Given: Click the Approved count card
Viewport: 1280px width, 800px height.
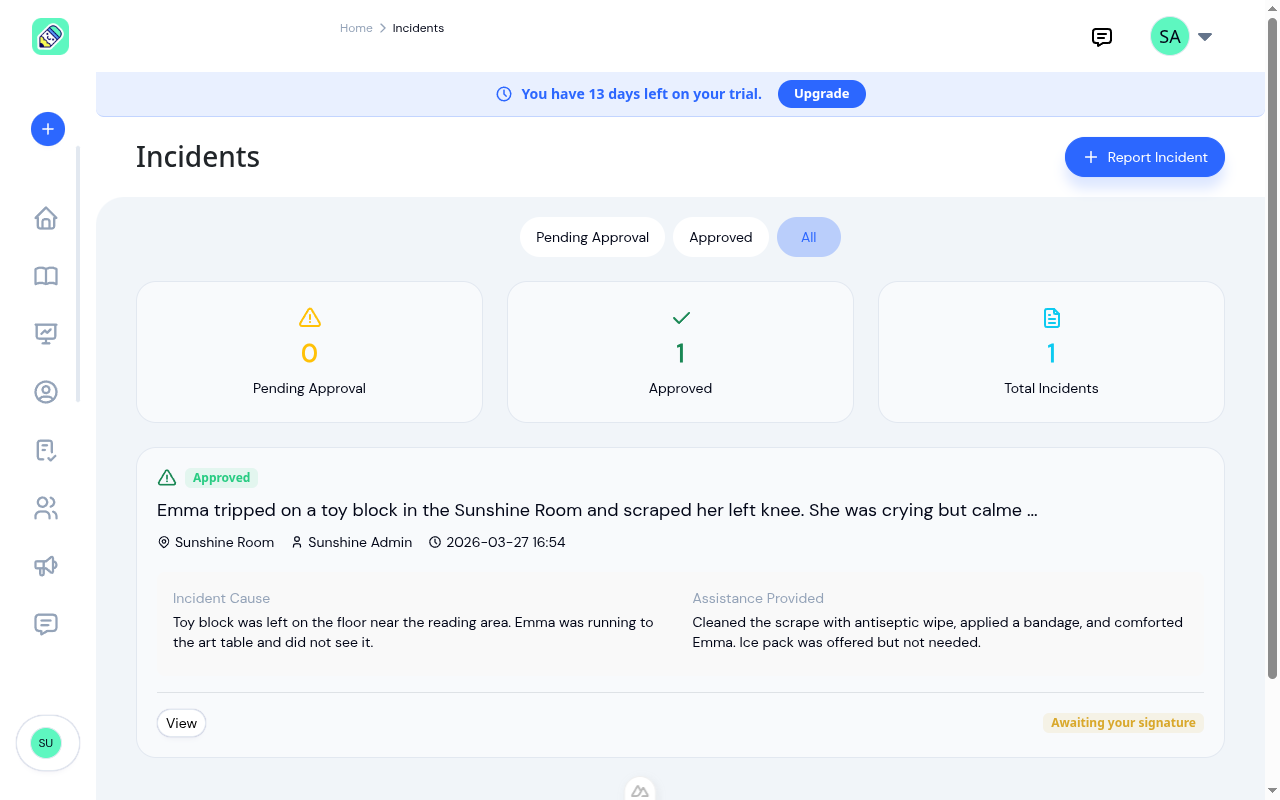Looking at the screenshot, I should 681,352.
